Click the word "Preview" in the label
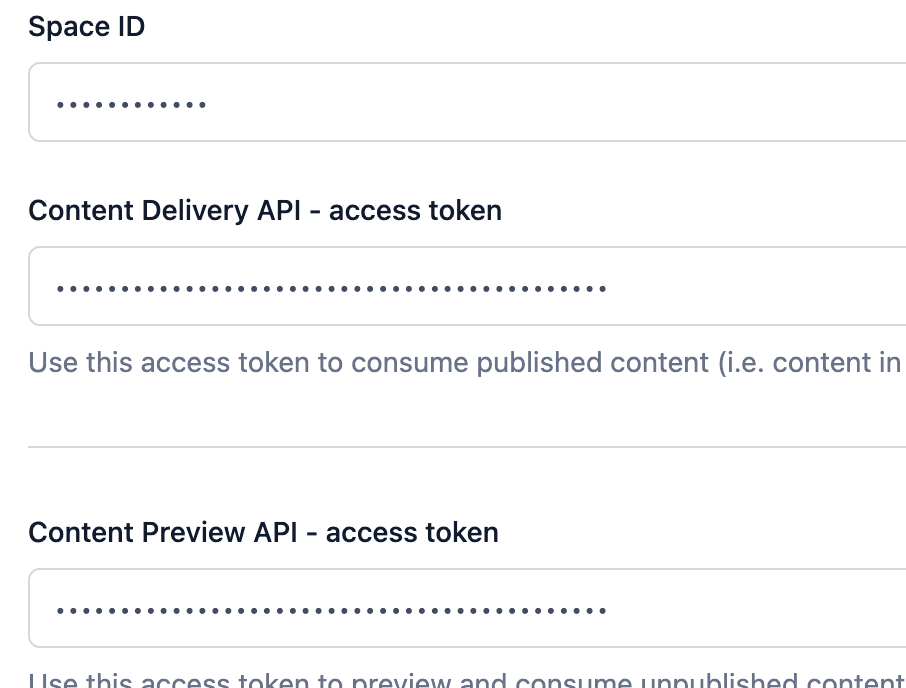The height and width of the screenshot is (688, 906). click(191, 532)
